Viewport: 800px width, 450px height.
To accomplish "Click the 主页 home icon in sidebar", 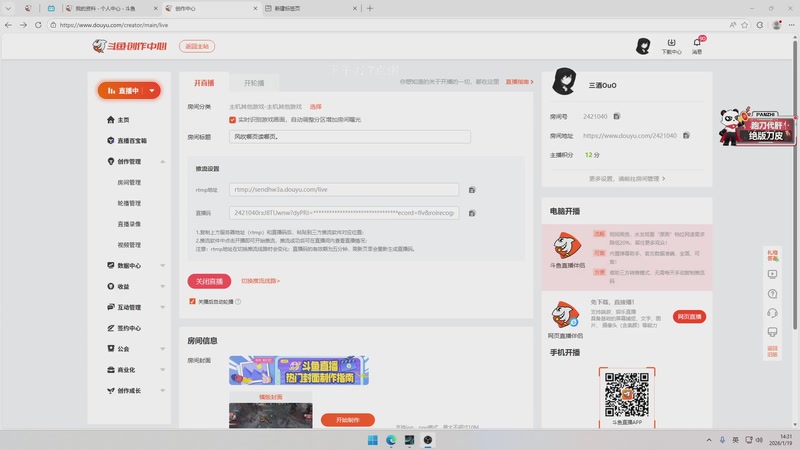I will tap(111, 119).
